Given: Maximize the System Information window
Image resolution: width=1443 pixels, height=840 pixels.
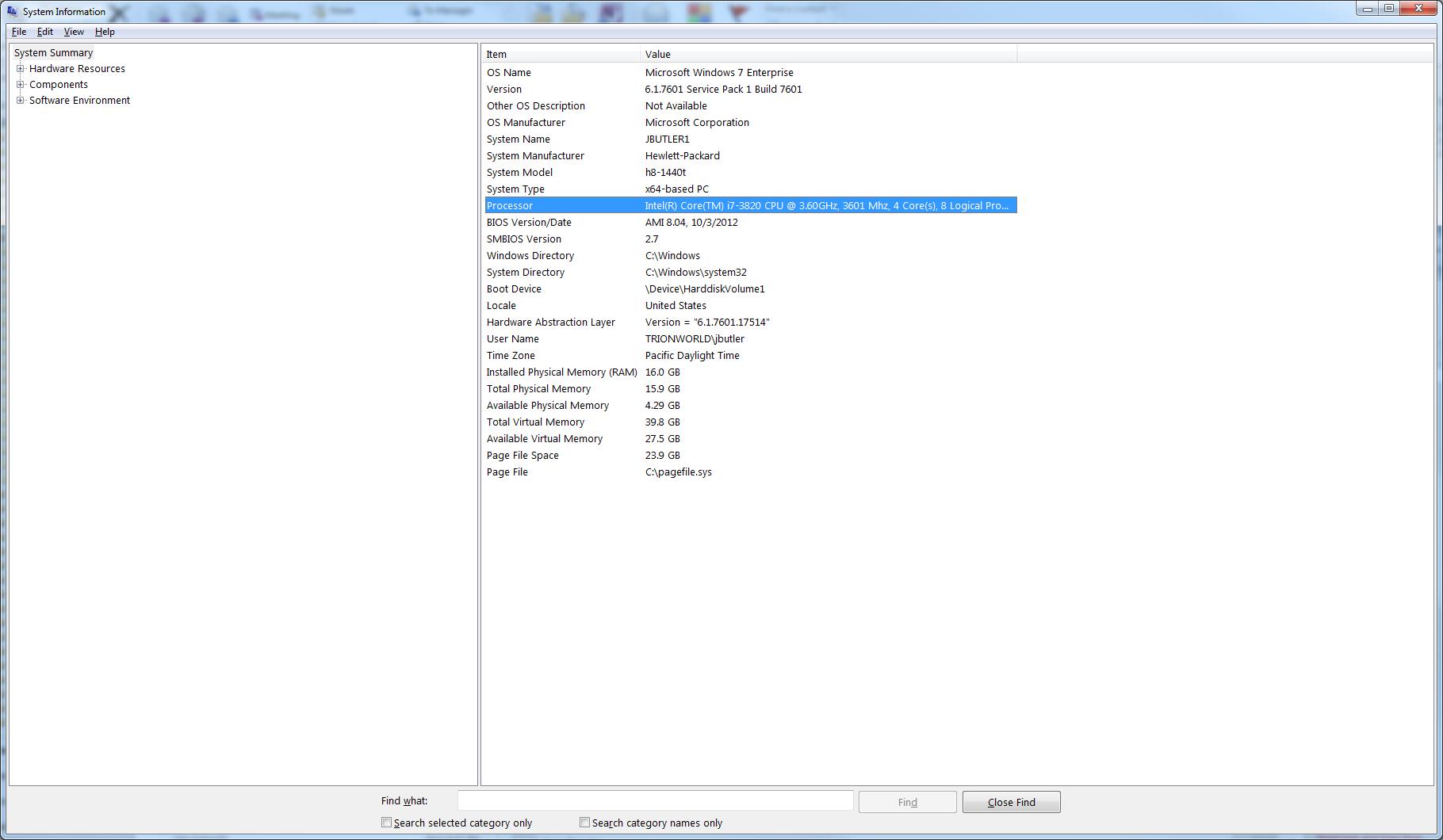Looking at the screenshot, I should click(1389, 9).
